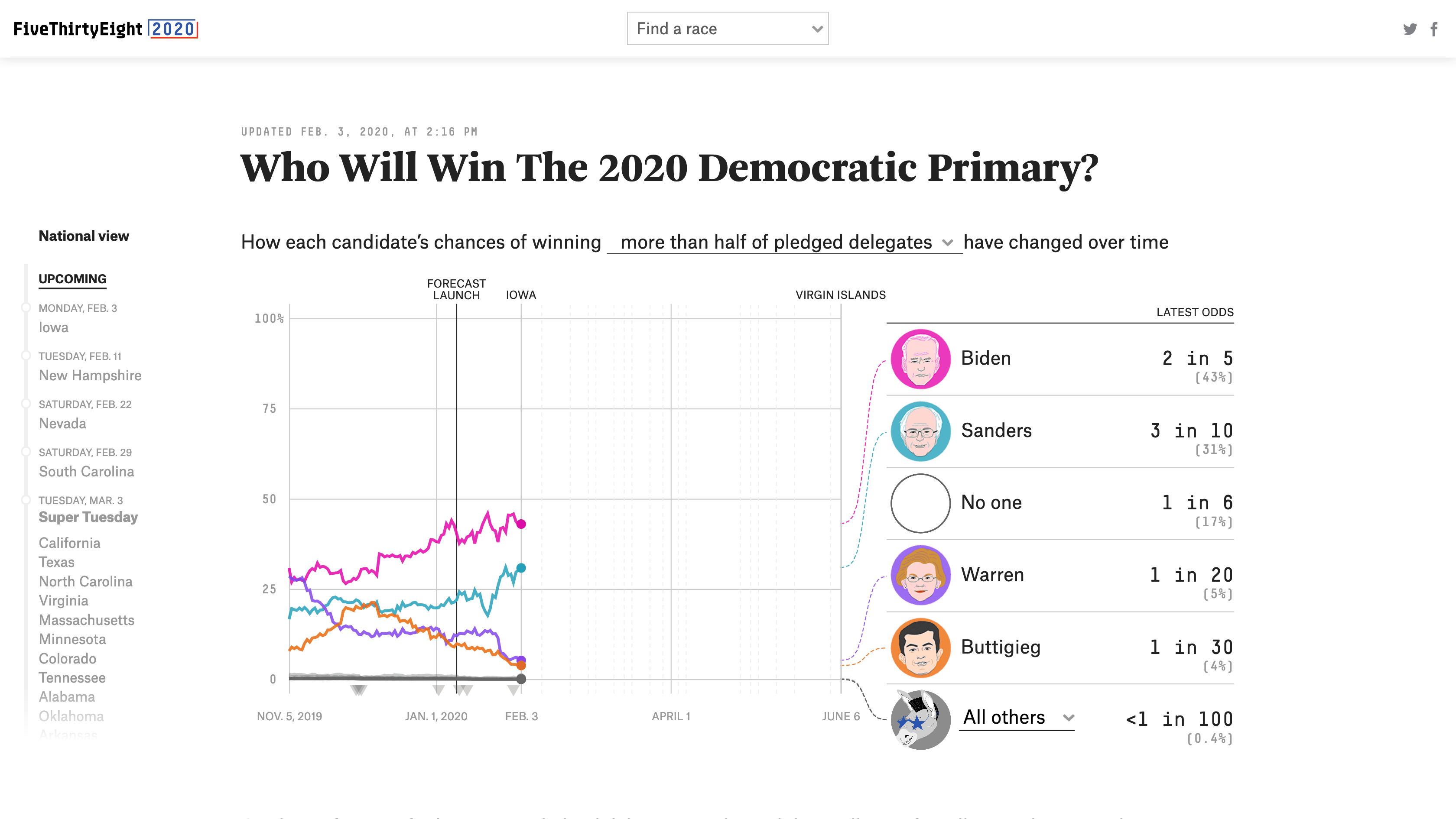Click the Facebook share icon
This screenshot has width=1456, height=819.
point(1434,29)
